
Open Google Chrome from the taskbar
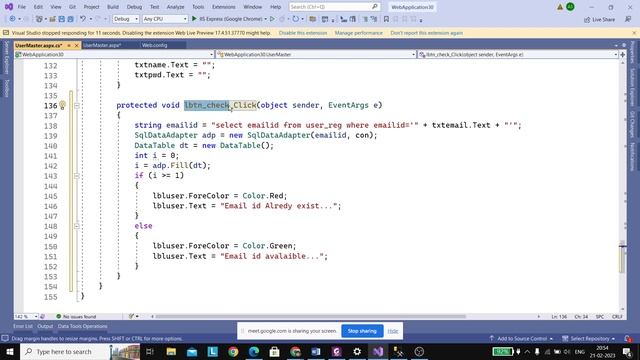tap(233, 351)
